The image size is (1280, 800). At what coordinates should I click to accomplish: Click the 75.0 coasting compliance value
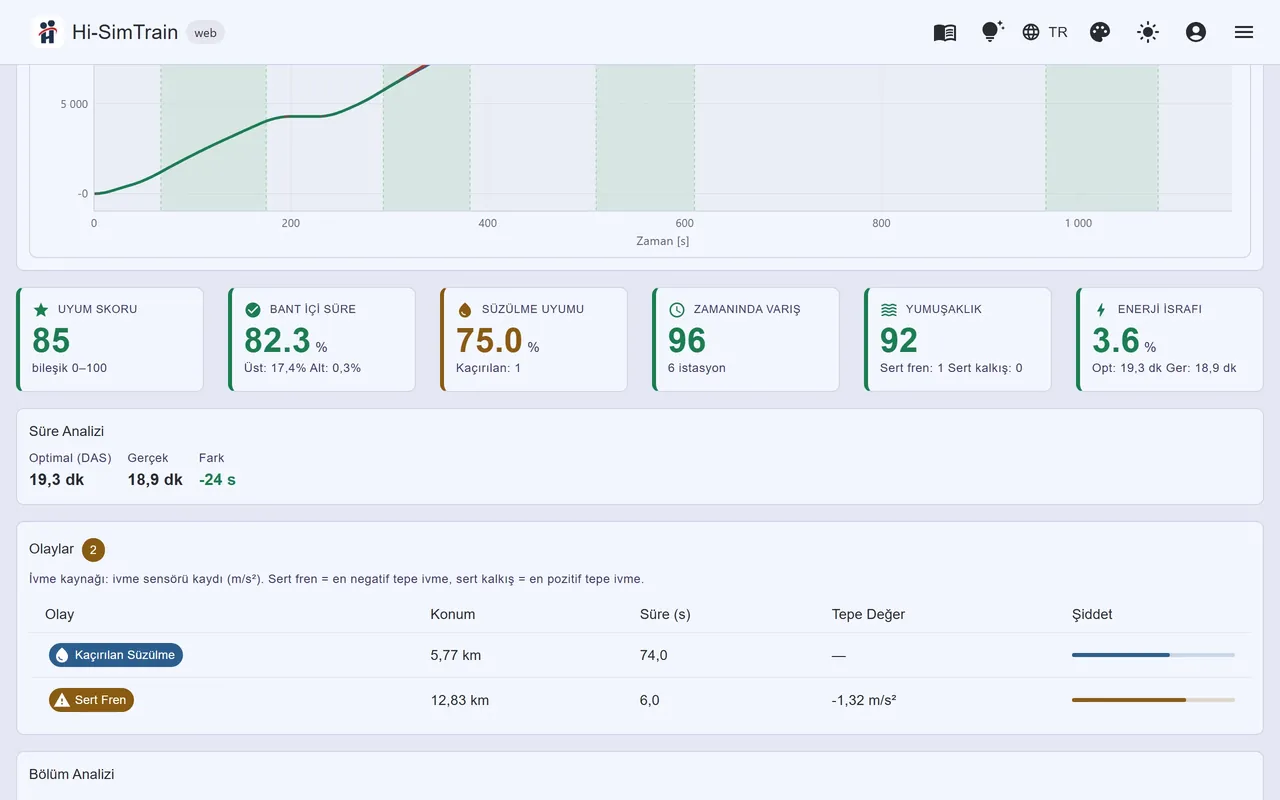tap(489, 341)
